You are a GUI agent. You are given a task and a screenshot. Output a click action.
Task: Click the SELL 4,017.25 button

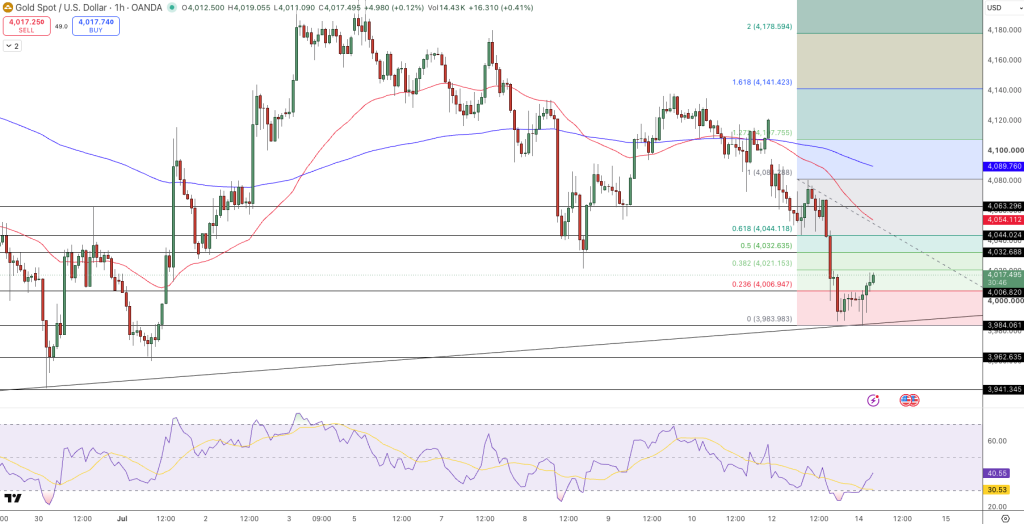(x=27, y=26)
